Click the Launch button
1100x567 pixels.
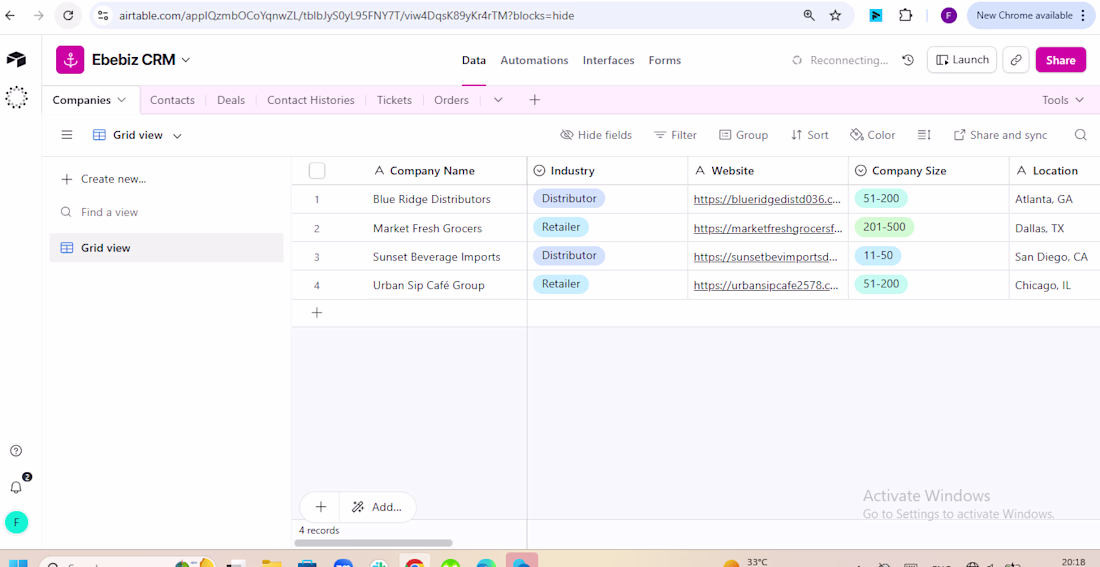(x=962, y=60)
